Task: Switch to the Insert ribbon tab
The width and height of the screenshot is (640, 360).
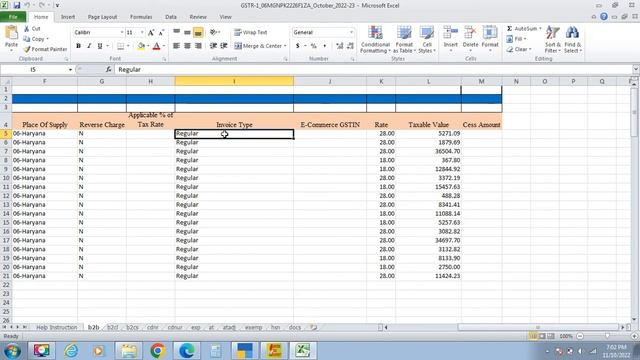Action: [68, 17]
